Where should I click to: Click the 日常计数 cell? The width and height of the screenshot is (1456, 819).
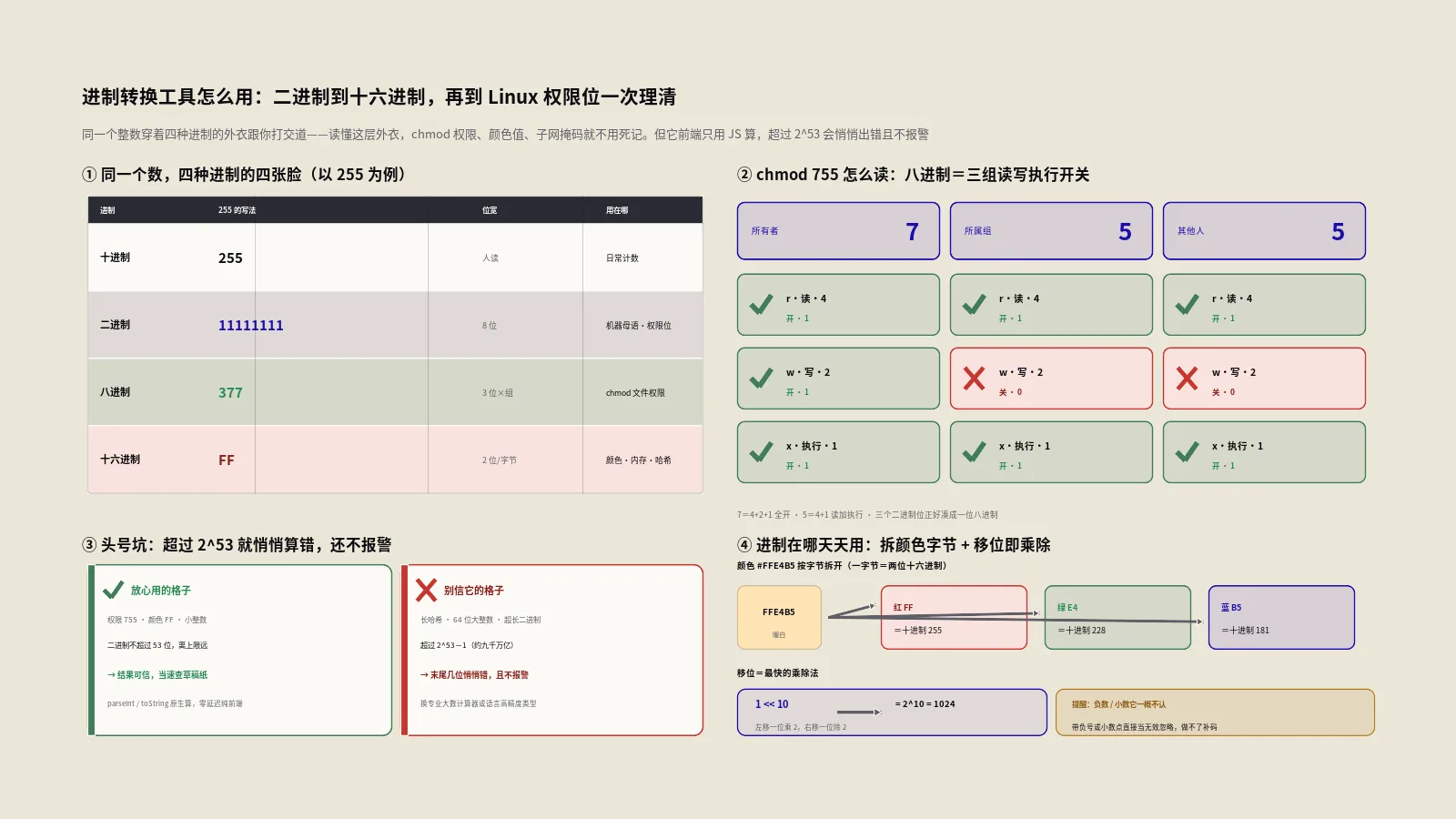tap(622, 258)
